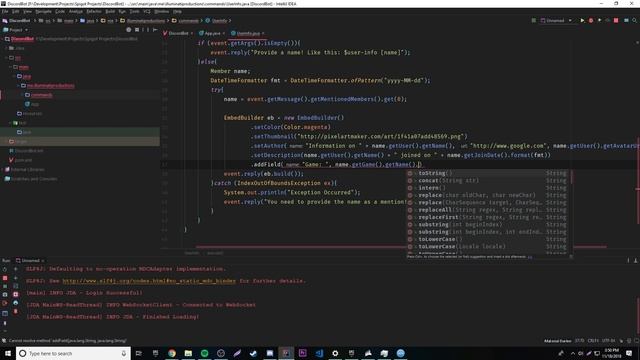This screenshot has height=360, width=640.
Task: Select the target folder in the project tree
Action: (x=21, y=141)
